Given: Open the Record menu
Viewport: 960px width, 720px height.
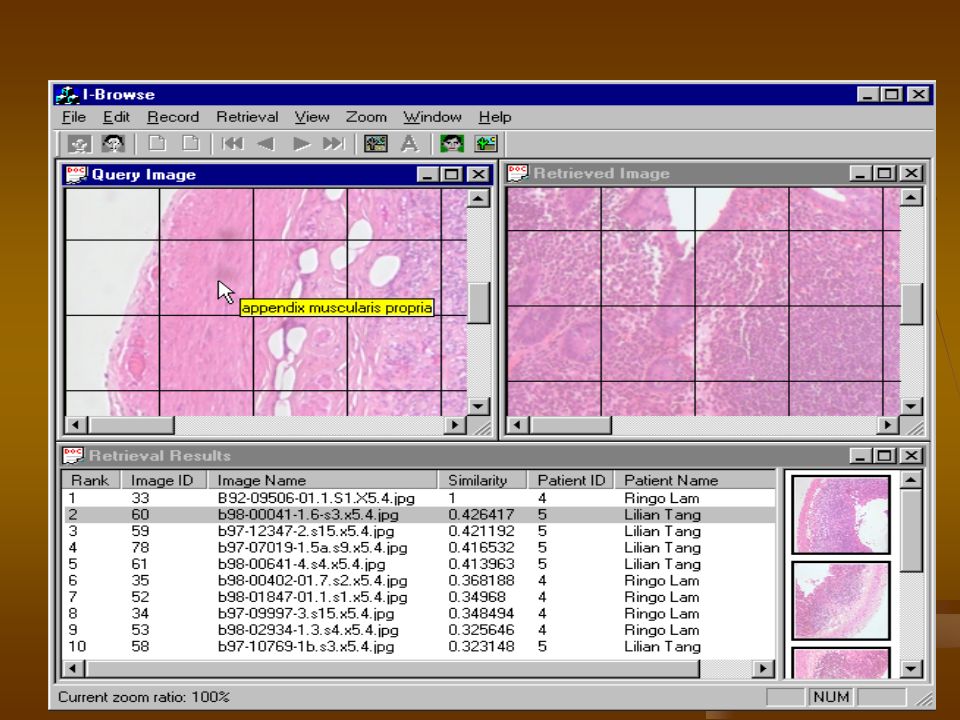Looking at the screenshot, I should (x=173, y=117).
